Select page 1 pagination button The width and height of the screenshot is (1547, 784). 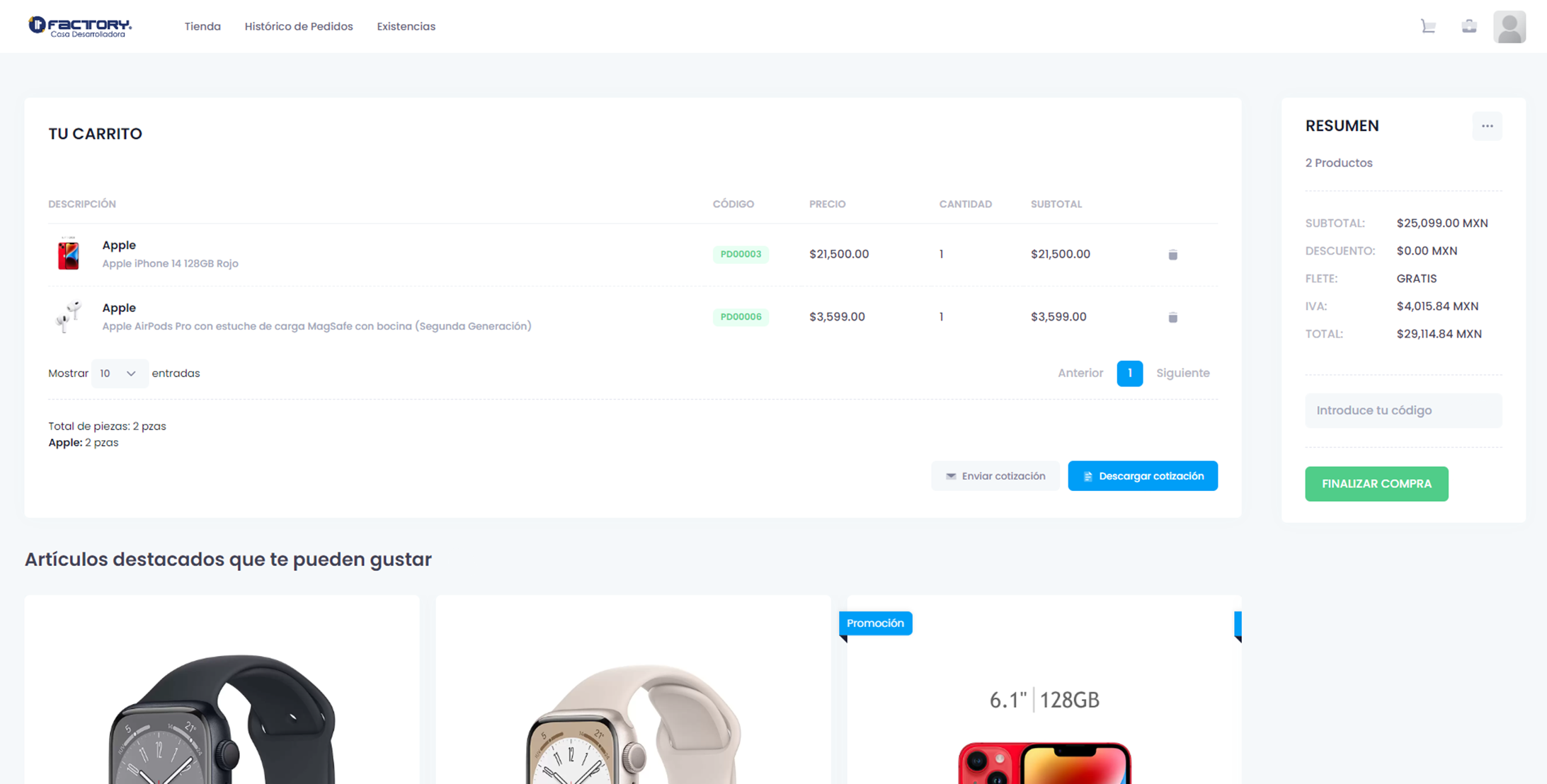click(1129, 373)
